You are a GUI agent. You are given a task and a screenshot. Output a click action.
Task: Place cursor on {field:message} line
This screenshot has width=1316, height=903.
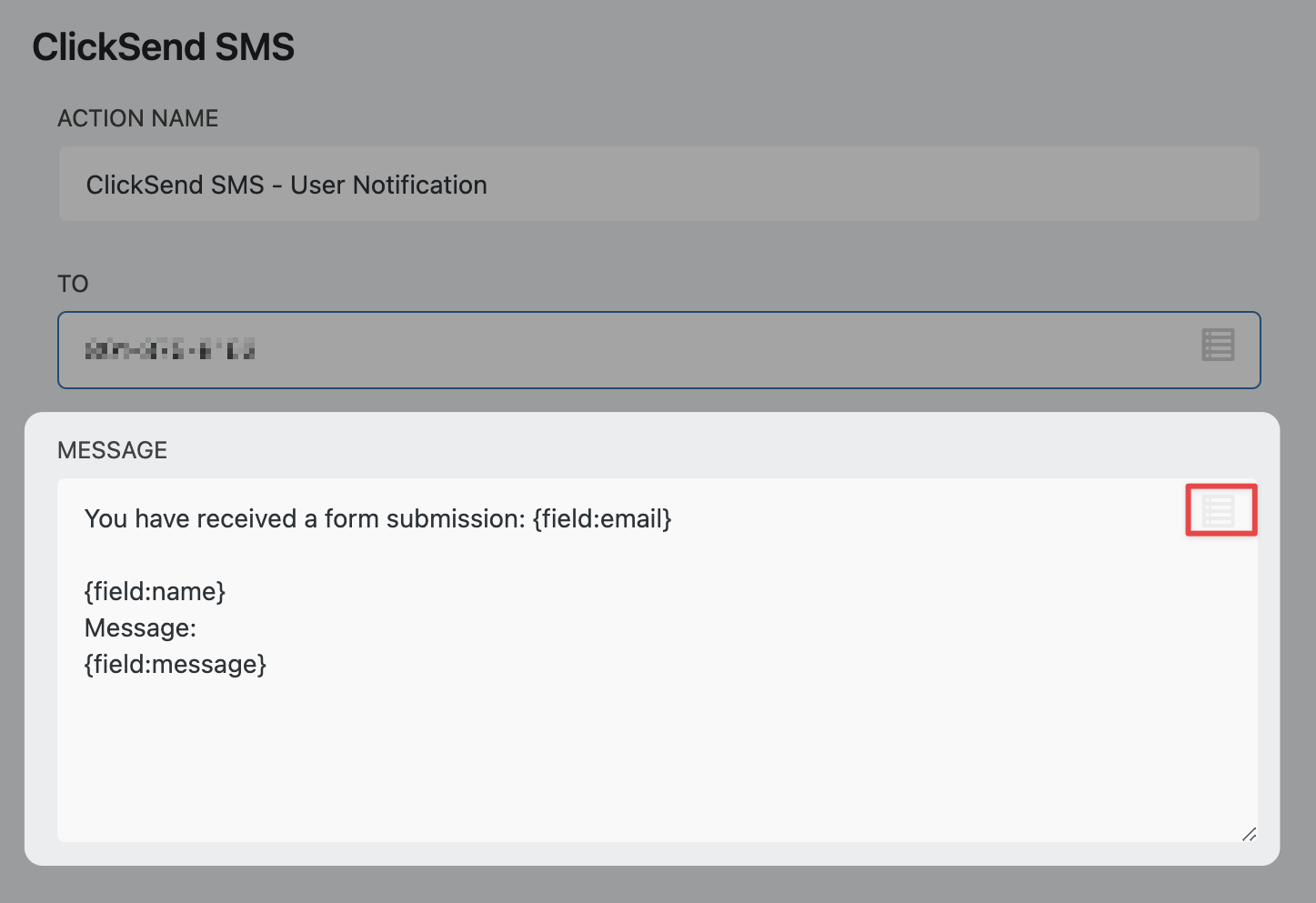click(176, 665)
